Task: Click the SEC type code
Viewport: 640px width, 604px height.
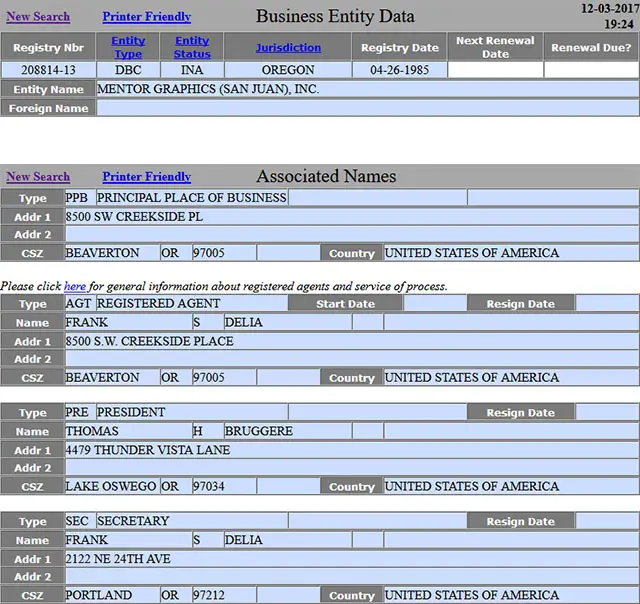Action: [77, 521]
